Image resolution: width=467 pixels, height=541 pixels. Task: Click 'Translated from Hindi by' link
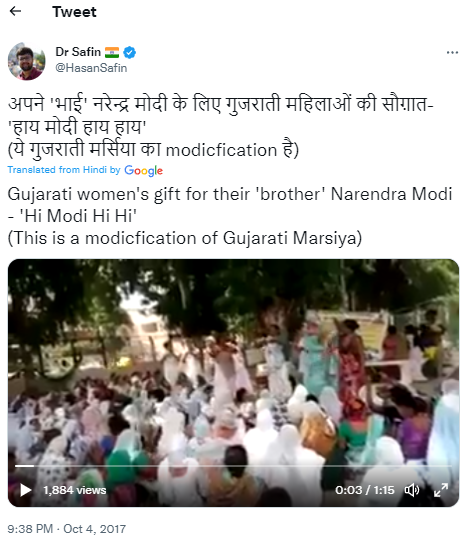(64, 170)
